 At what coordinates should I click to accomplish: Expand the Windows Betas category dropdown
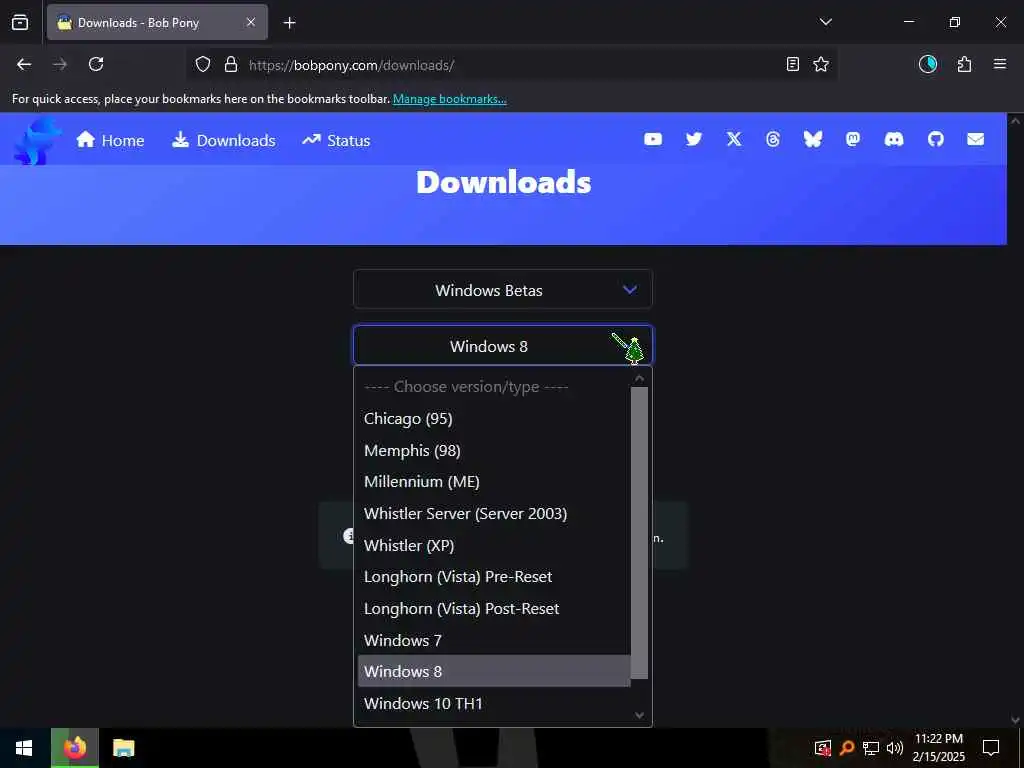(502, 289)
